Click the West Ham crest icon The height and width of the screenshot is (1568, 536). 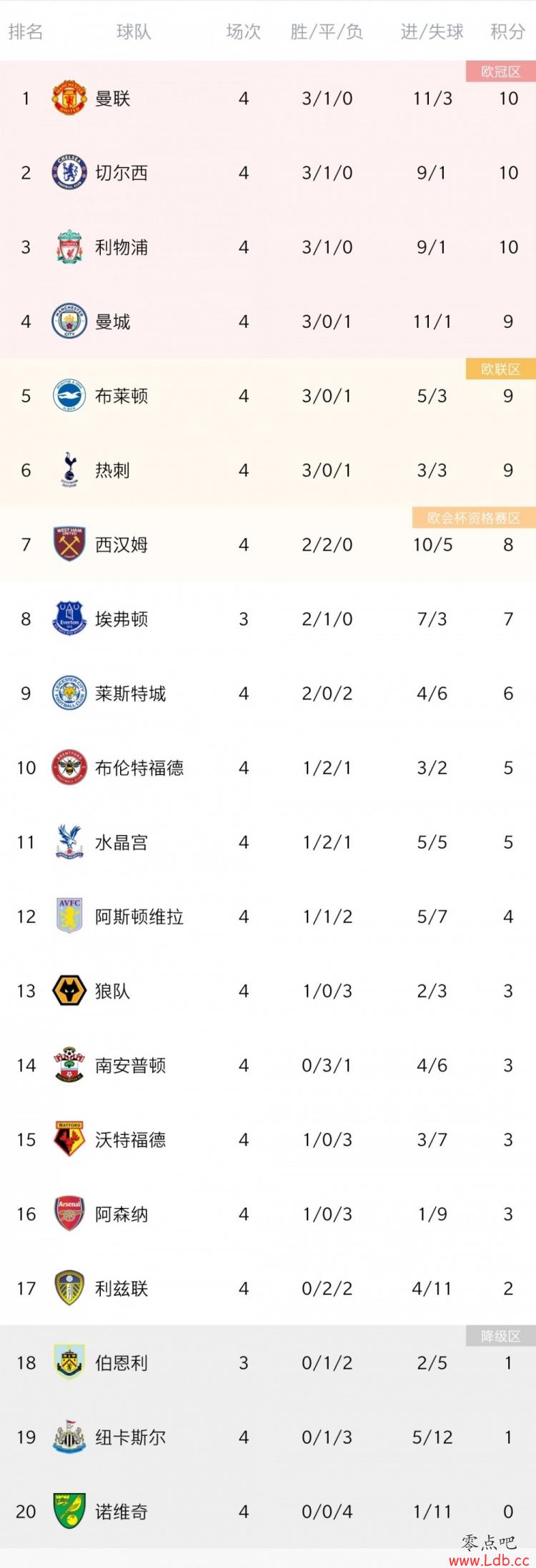pyautogui.click(x=69, y=544)
